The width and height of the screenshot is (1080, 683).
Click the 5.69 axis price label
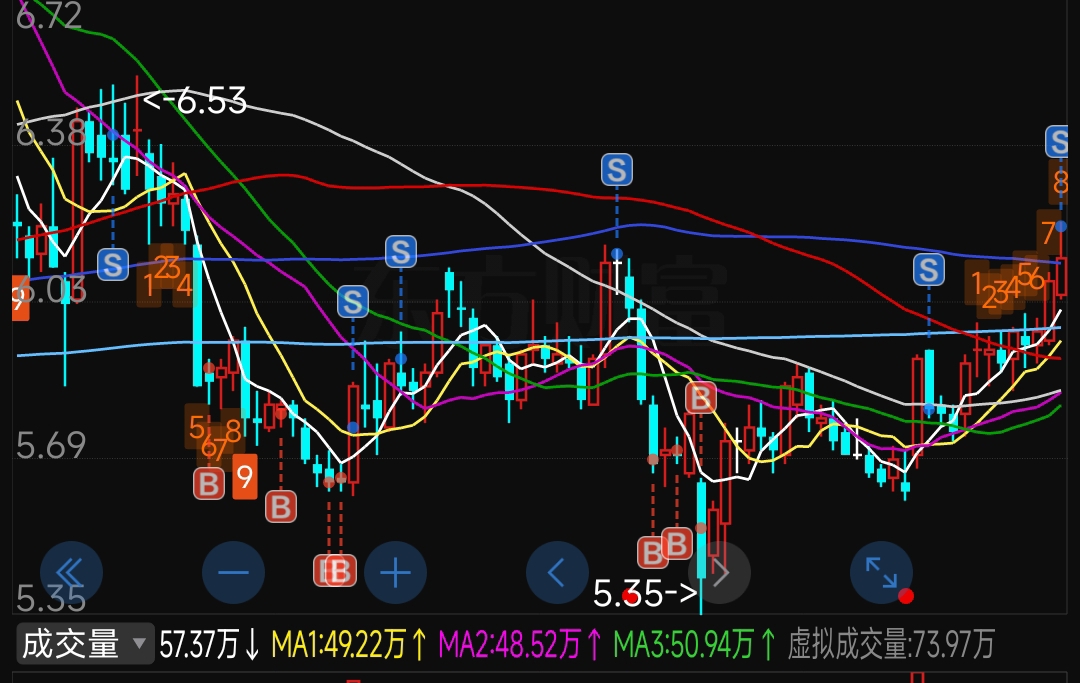click(51, 445)
